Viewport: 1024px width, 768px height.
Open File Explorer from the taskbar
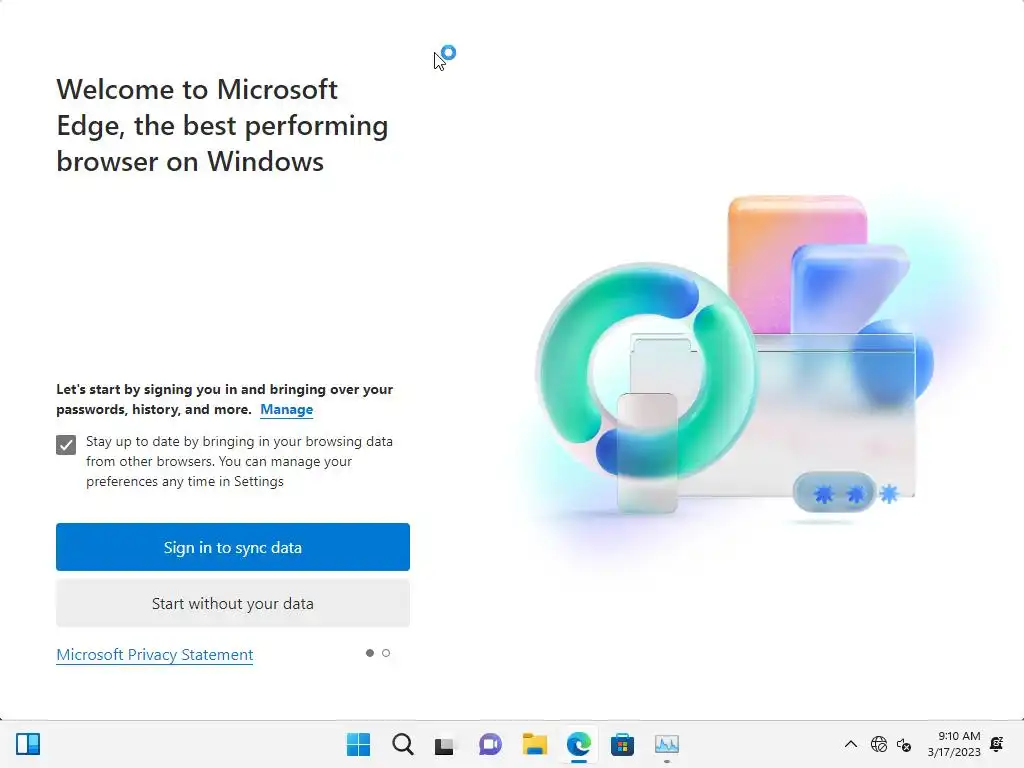pyautogui.click(x=534, y=744)
